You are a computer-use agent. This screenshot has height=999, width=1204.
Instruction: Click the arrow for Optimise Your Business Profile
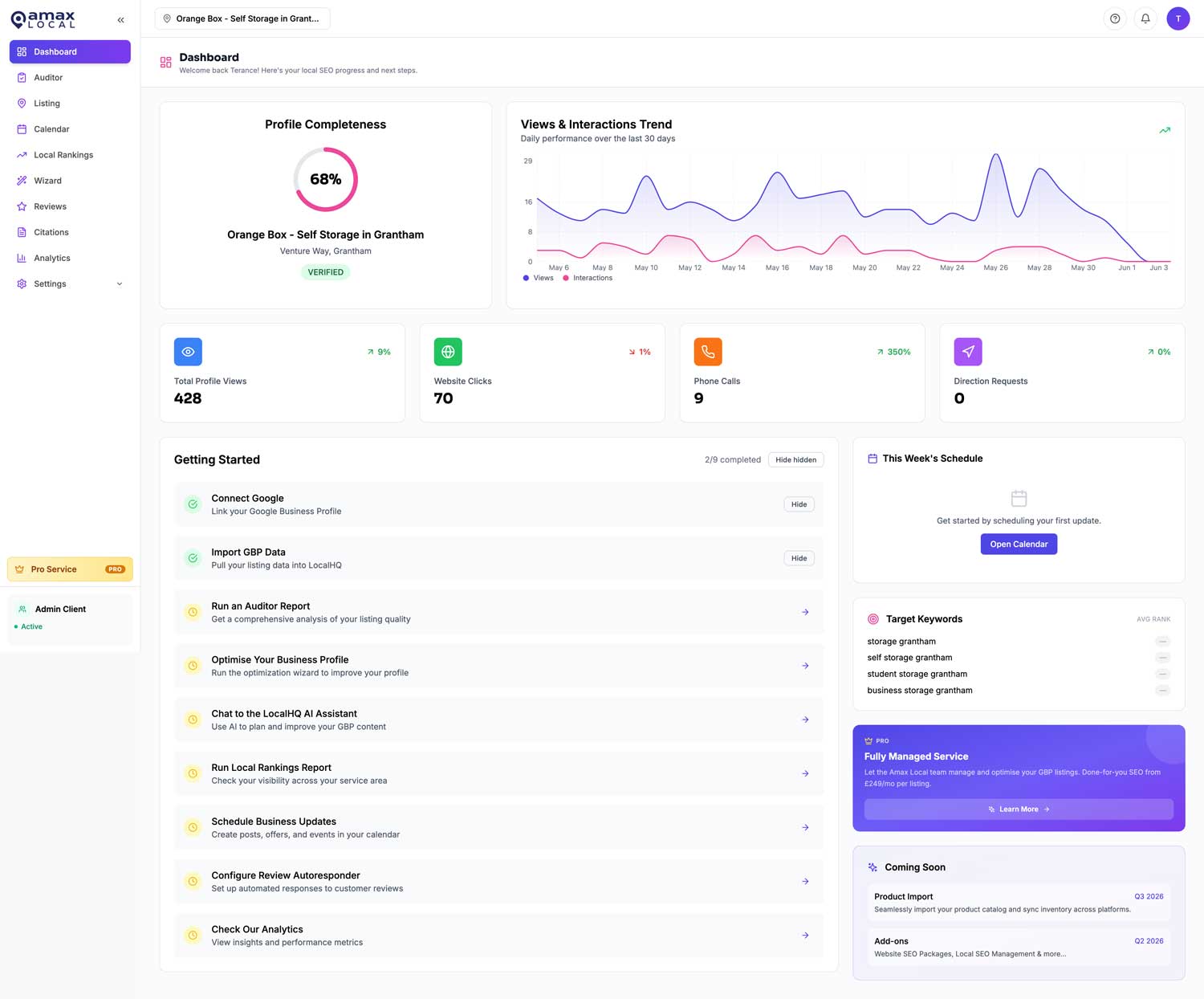(x=805, y=666)
